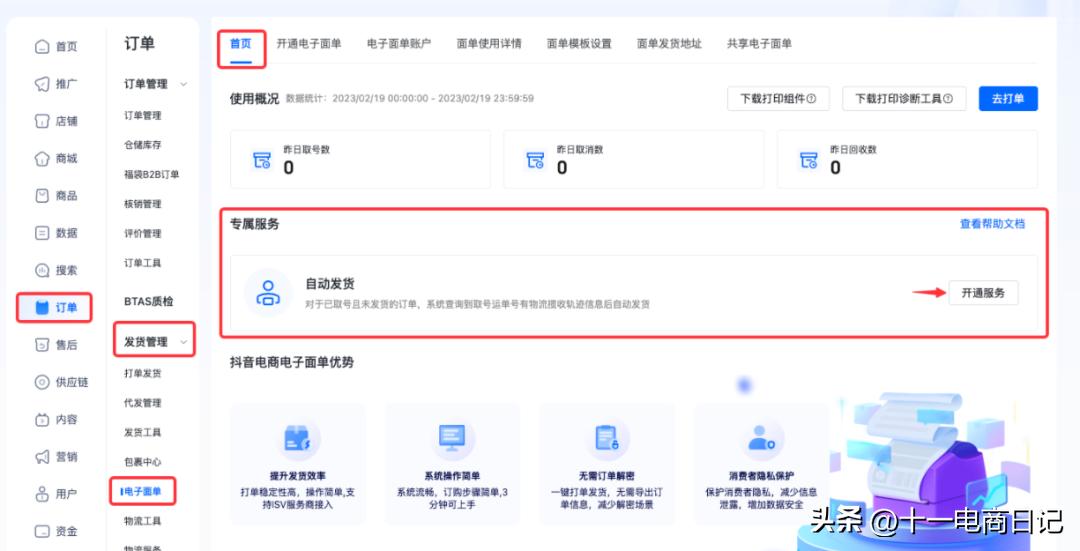Image resolution: width=1080 pixels, height=551 pixels.
Task: Select the 订单 orders icon
Action: [42, 307]
